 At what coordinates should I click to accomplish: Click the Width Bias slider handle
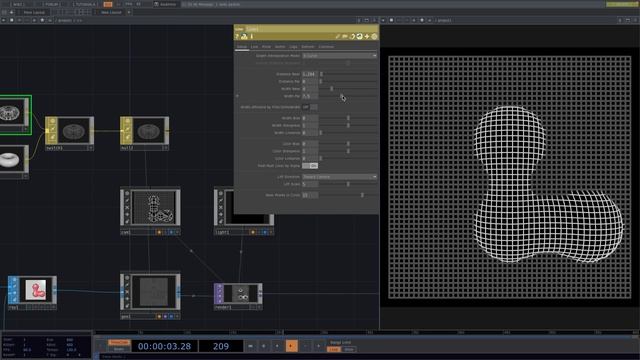click(x=348, y=118)
